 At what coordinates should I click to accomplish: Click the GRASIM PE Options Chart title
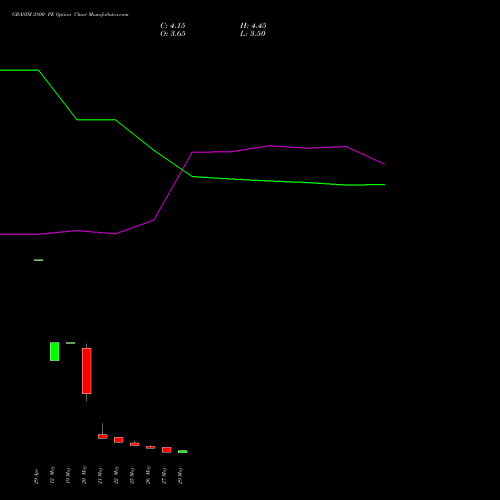[70, 15]
